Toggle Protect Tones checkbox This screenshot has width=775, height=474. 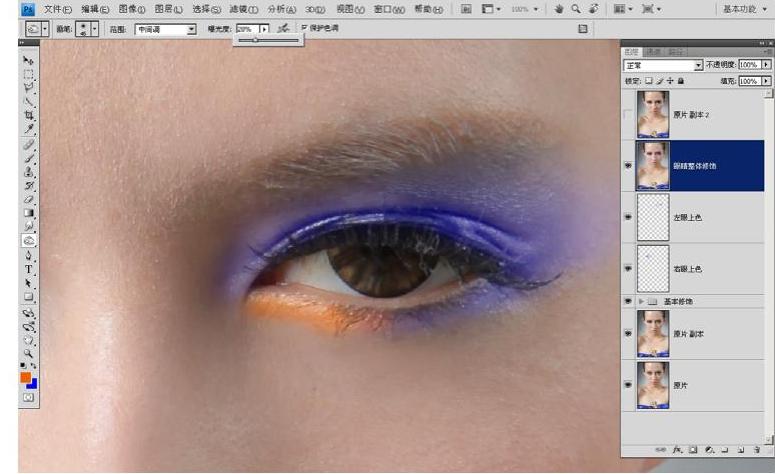point(304,28)
